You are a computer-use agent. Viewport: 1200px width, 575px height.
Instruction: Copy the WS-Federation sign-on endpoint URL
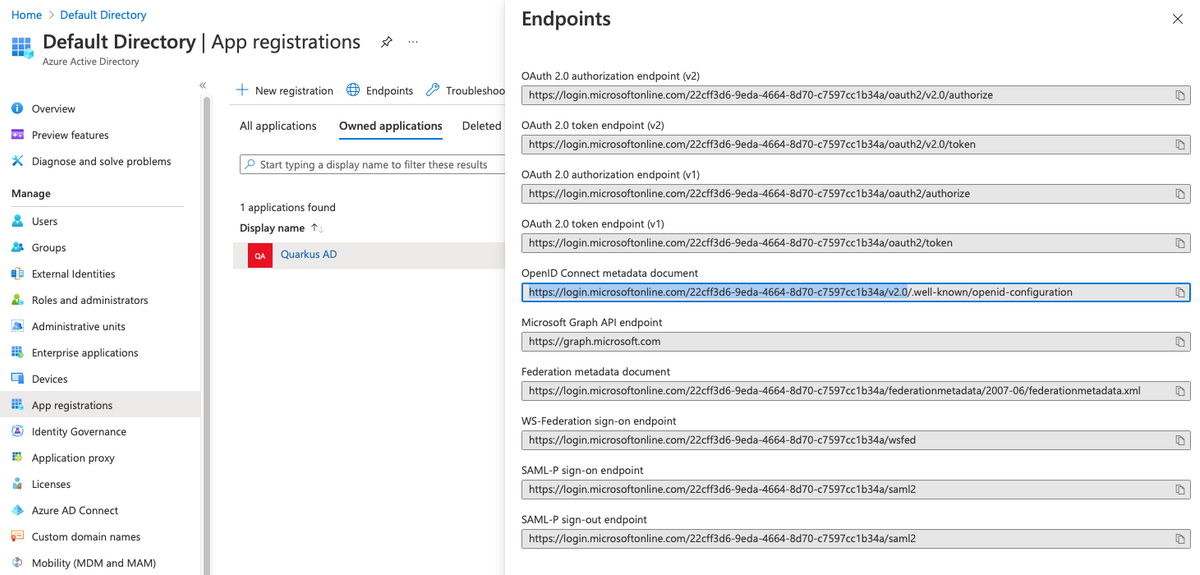(1180, 440)
